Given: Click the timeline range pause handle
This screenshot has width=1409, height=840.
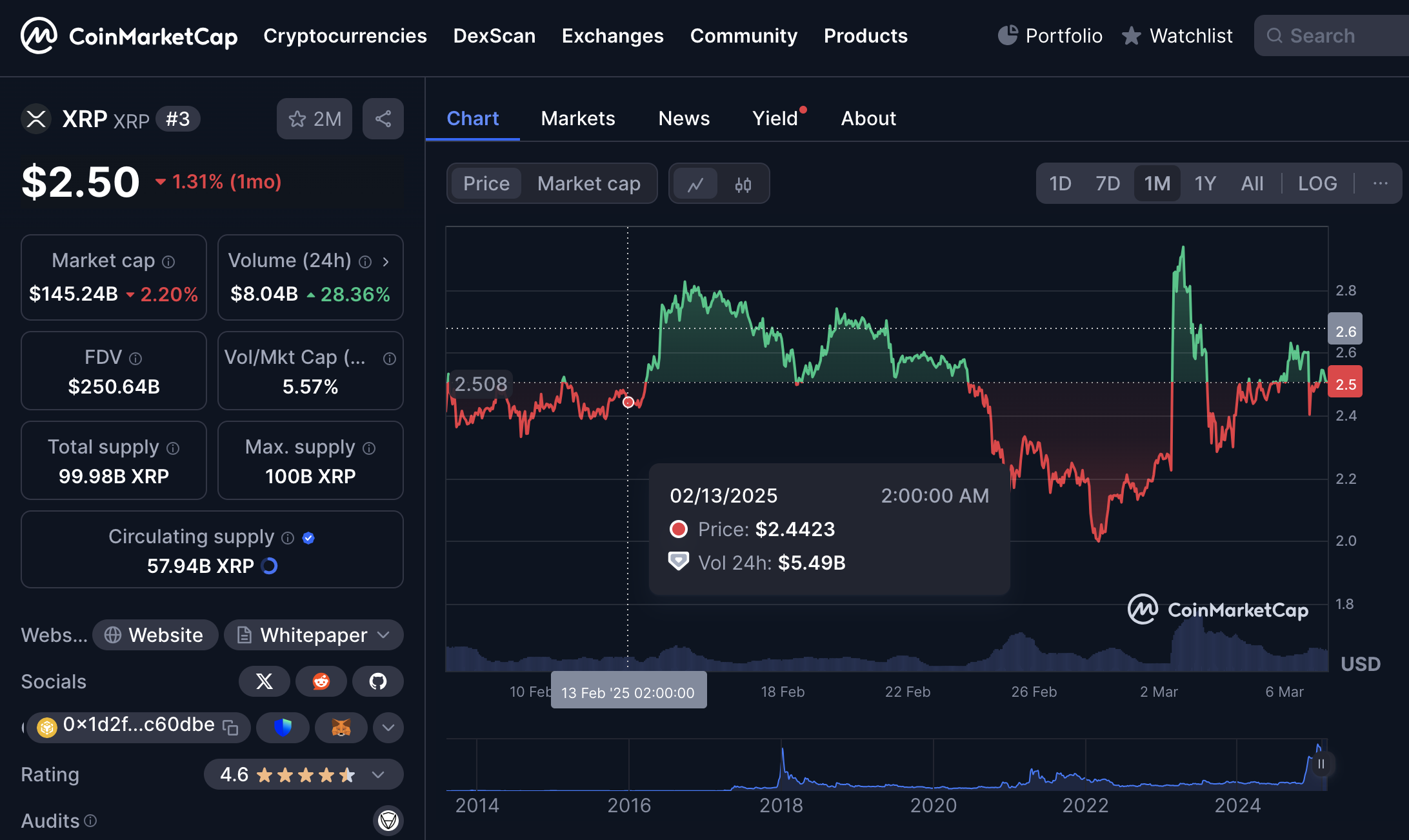Looking at the screenshot, I should pos(1321,764).
